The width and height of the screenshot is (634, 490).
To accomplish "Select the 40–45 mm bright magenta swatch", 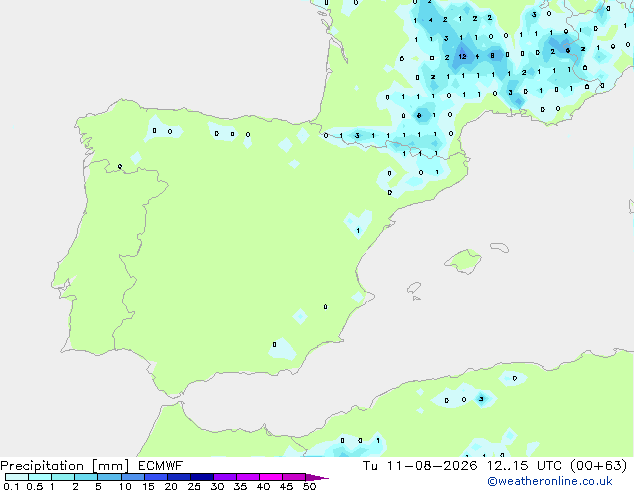I will tap(271, 477).
